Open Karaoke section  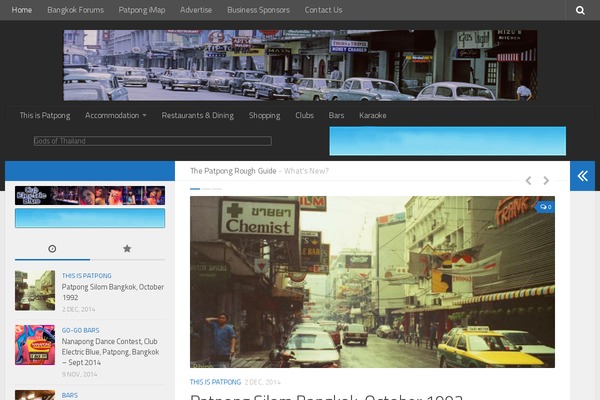pos(373,115)
